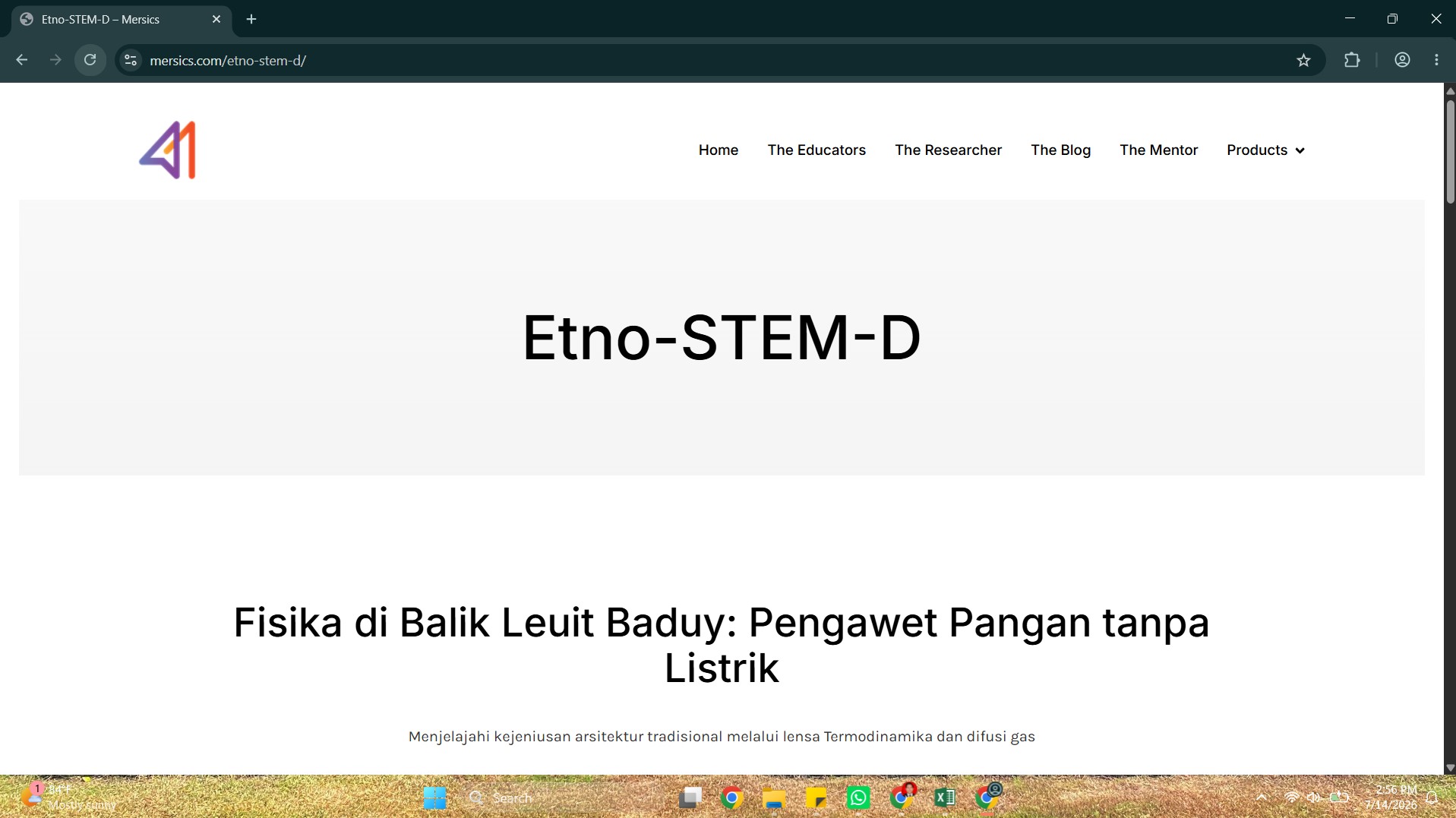The height and width of the screenshot is (818, 1456).
Task: Click the Fisika di Balik Leuit Baduy heading
Action: (x=722, y=645)
